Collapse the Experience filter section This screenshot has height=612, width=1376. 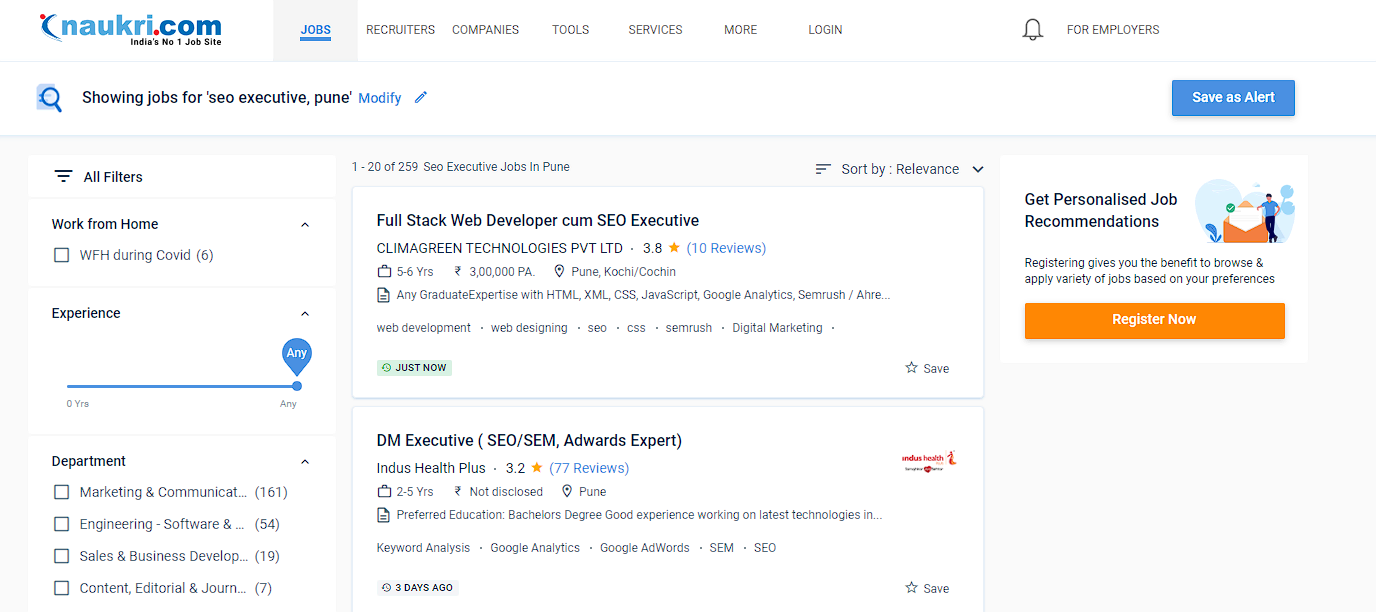pyautogui.click(x=305, y=314)
